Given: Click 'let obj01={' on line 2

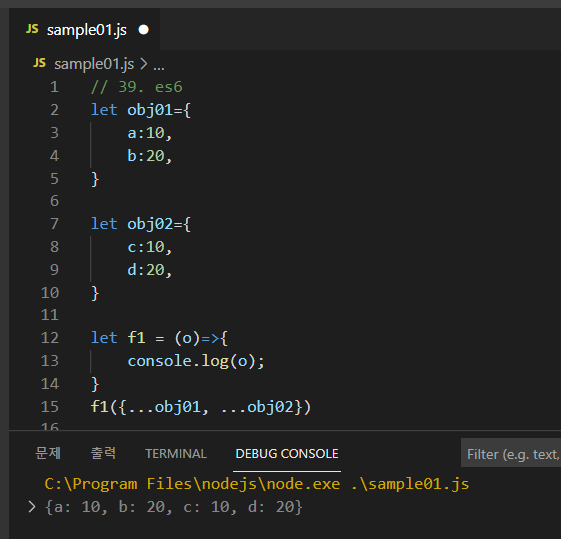Looking at the screenshot, I should (x=141, y=110).
